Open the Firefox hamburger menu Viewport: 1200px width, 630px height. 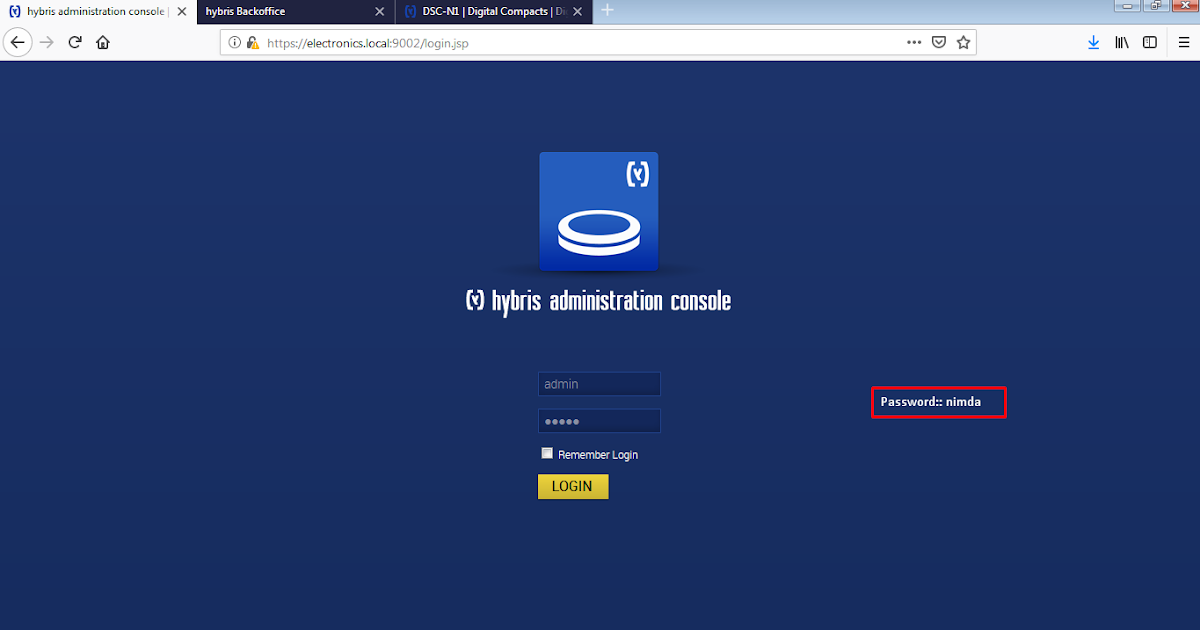1183,42
